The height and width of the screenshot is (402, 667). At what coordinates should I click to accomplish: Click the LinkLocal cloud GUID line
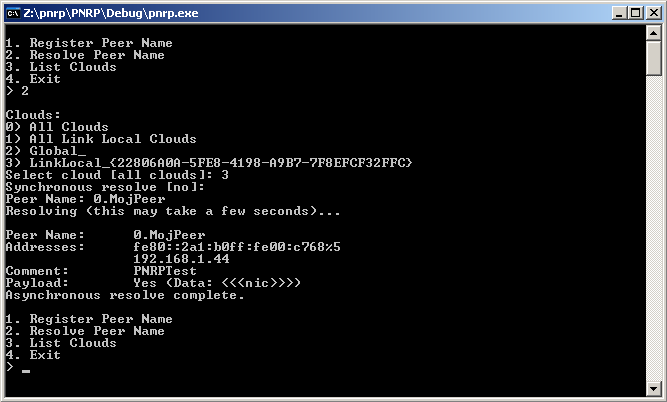(209, 163)
